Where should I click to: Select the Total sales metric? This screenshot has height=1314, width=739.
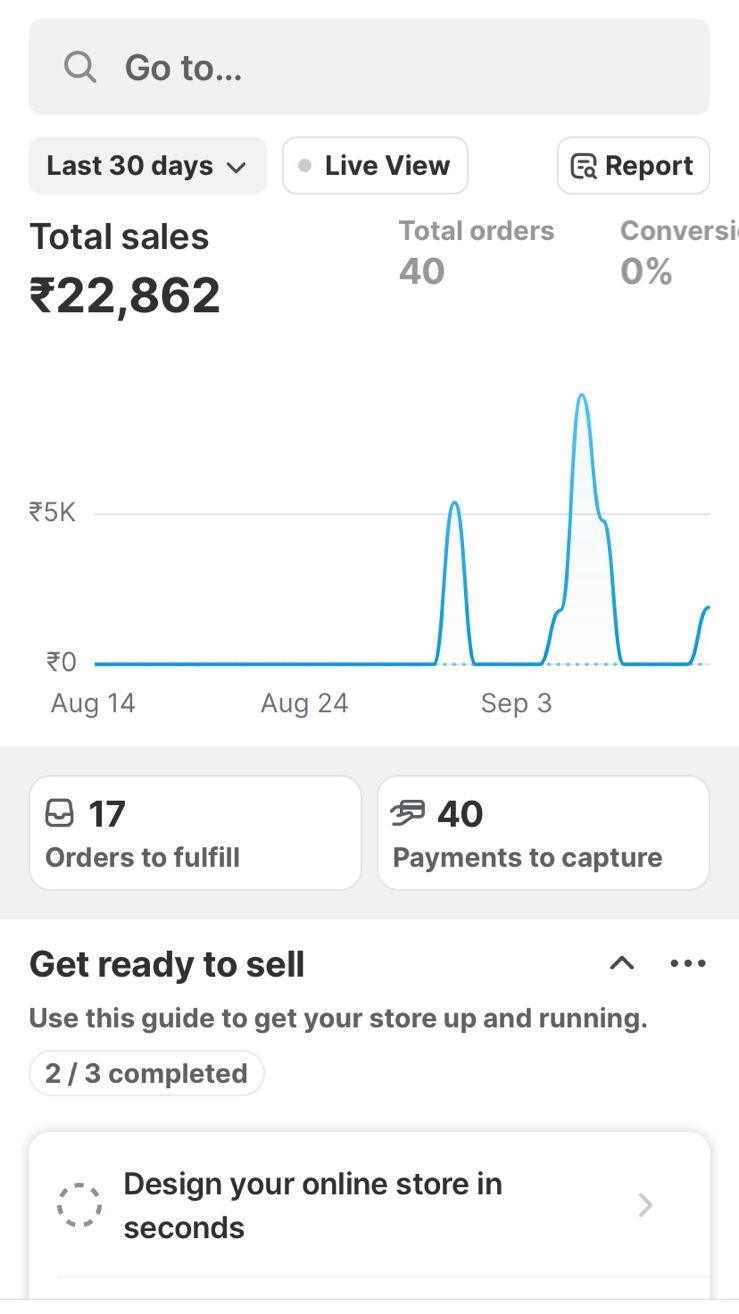click(x=124, y=268)
